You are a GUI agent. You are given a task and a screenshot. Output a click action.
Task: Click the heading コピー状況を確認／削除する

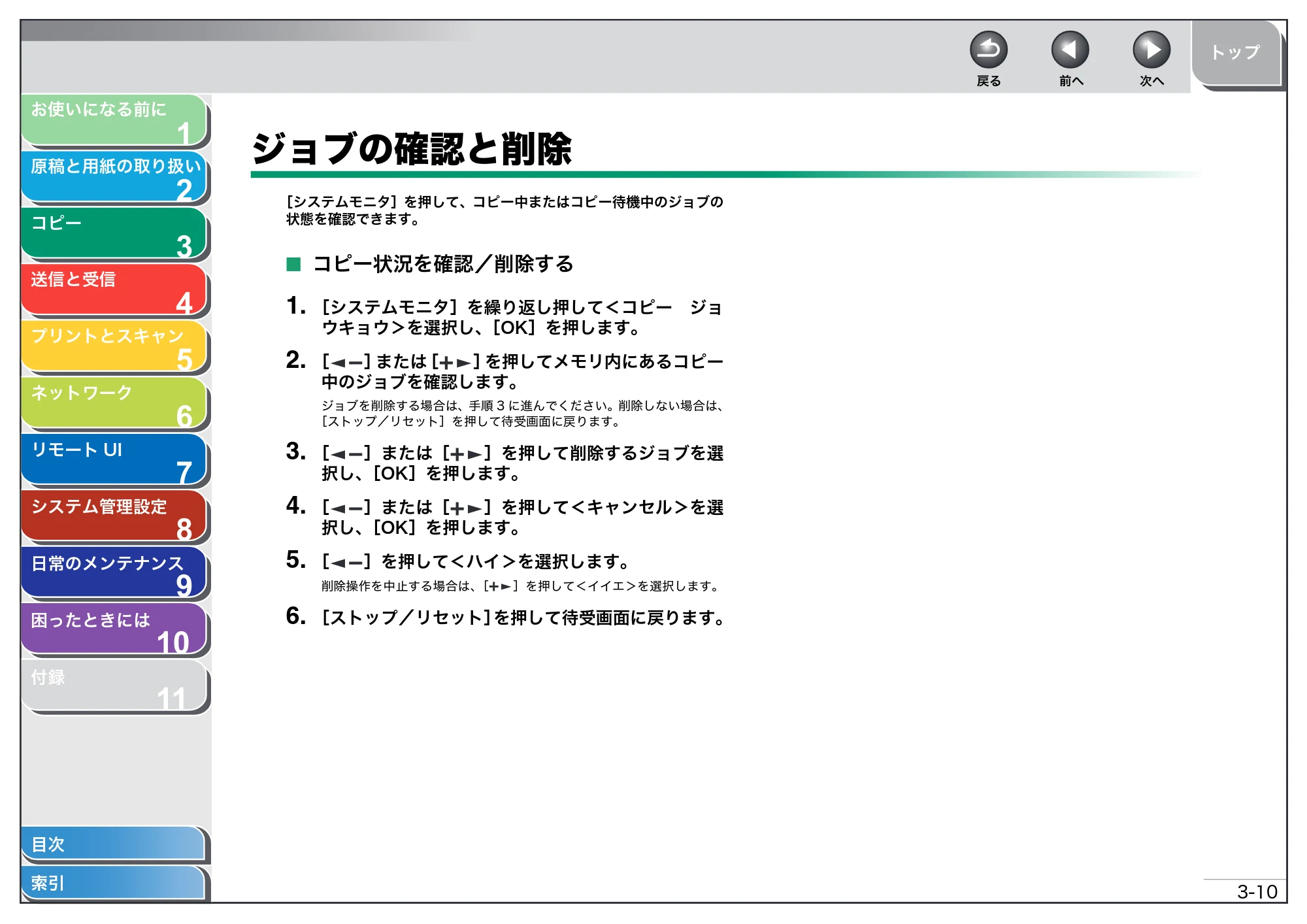pyautogui.click(x=442, y=264)
